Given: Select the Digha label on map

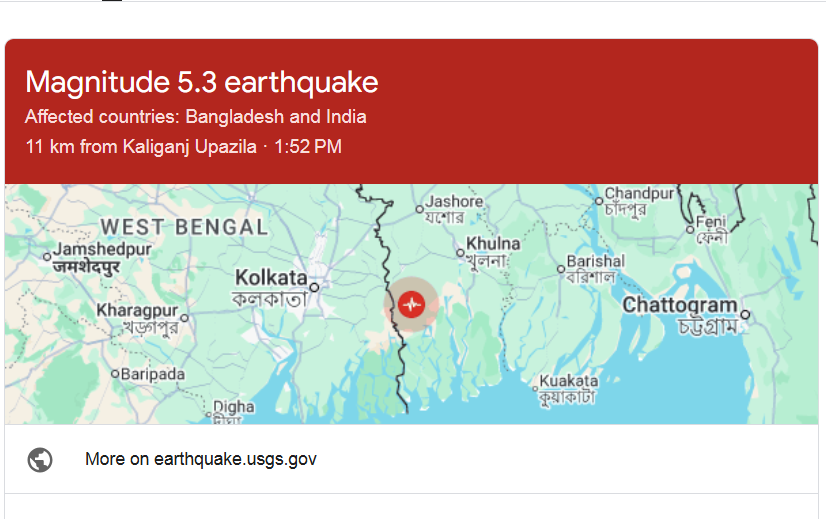Looking at the screenshot, I should tap(234, 407).
